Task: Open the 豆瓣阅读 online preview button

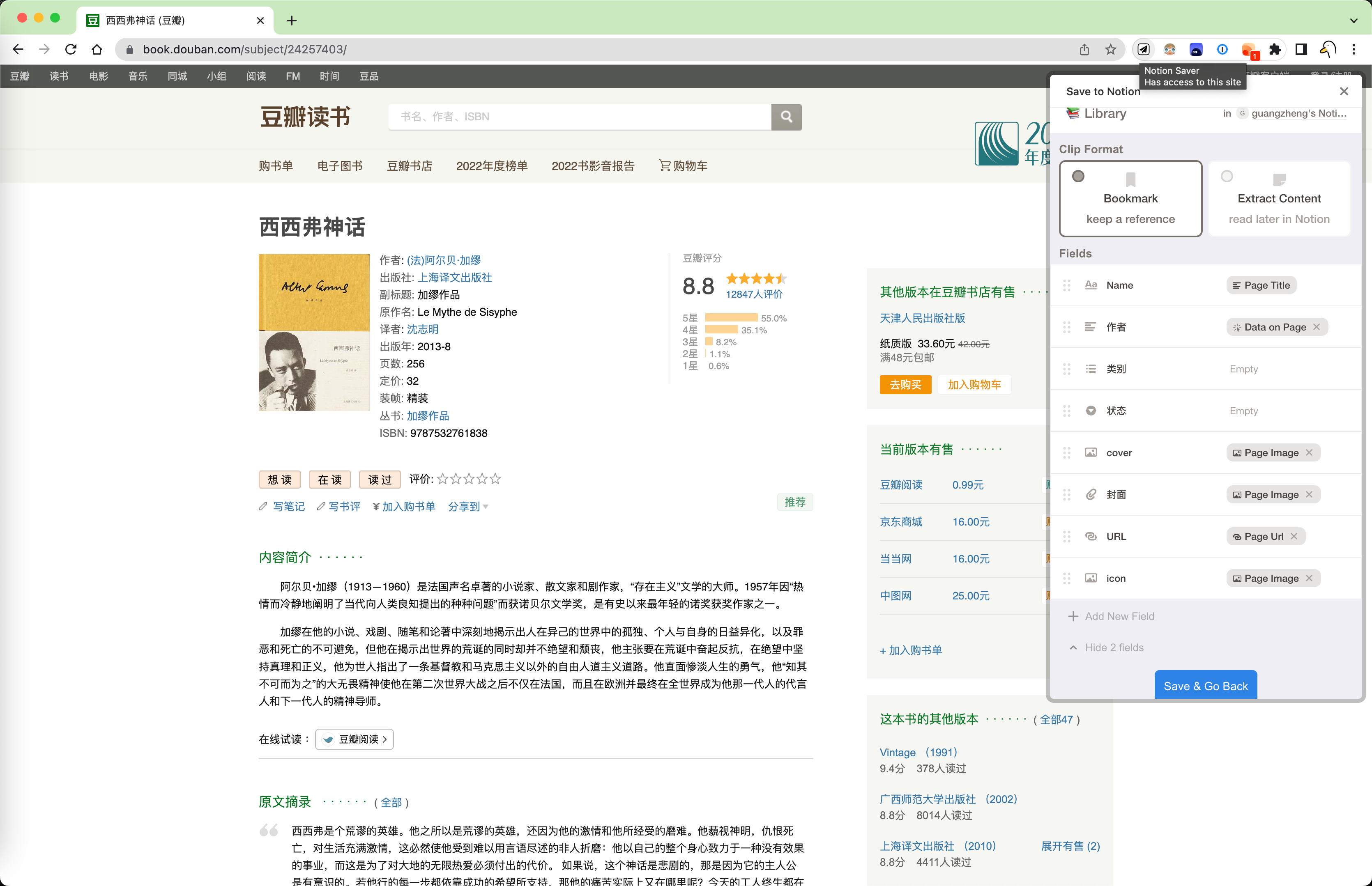Action: 355,739
